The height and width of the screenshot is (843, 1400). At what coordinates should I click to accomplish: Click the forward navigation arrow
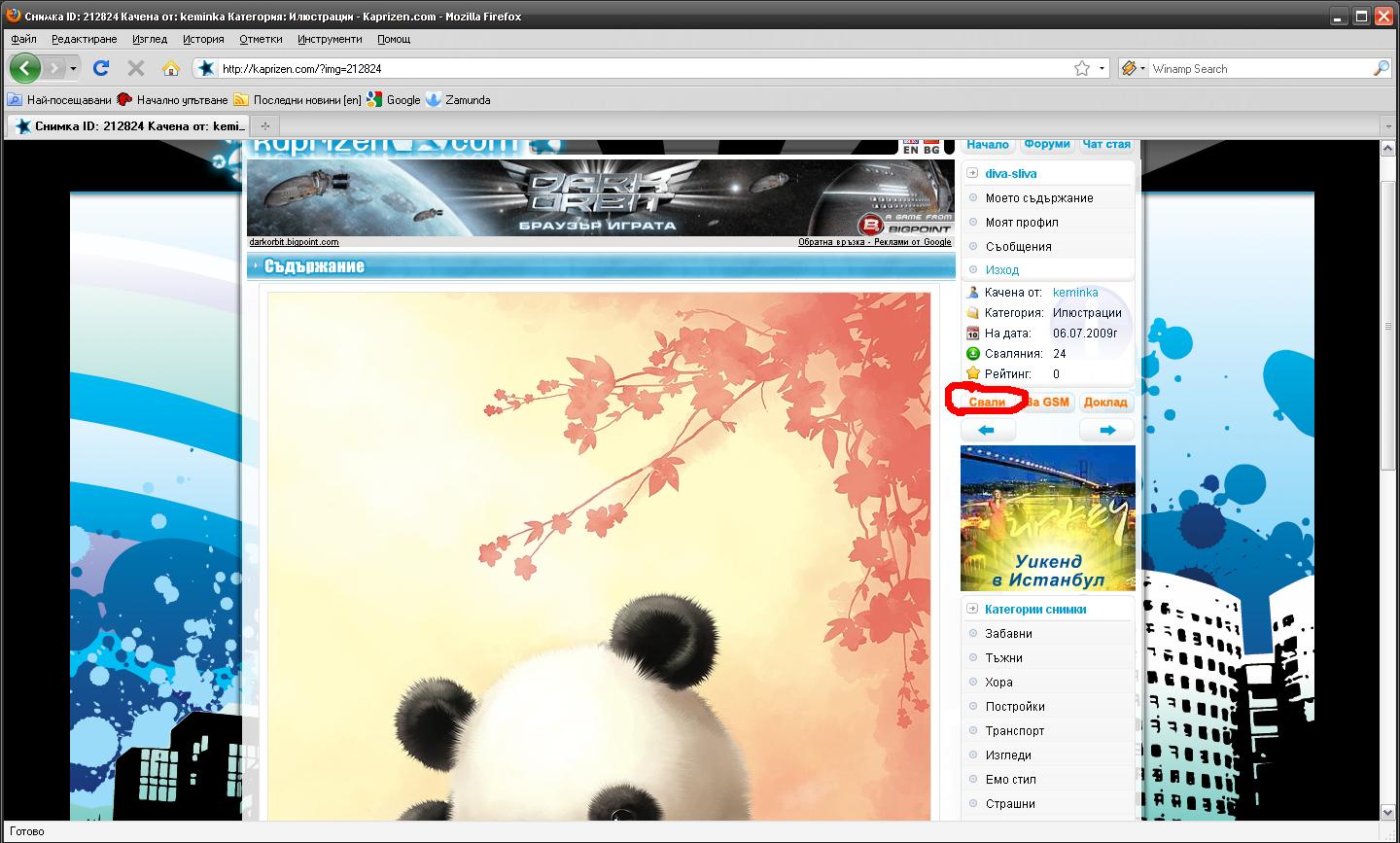54,68
